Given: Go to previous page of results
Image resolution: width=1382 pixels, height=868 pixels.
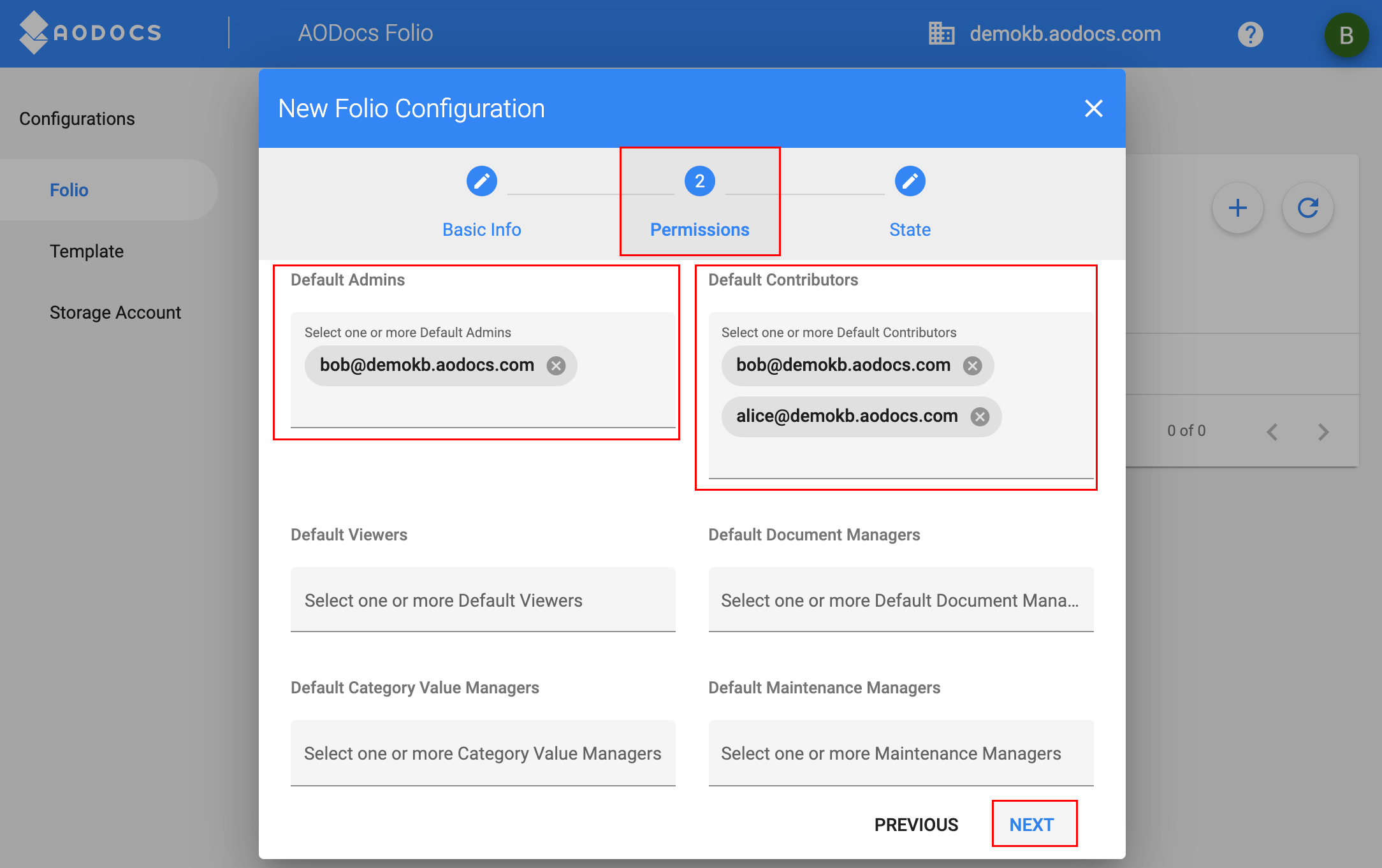Looking at the screenshot, I should tap(1272, 432).
